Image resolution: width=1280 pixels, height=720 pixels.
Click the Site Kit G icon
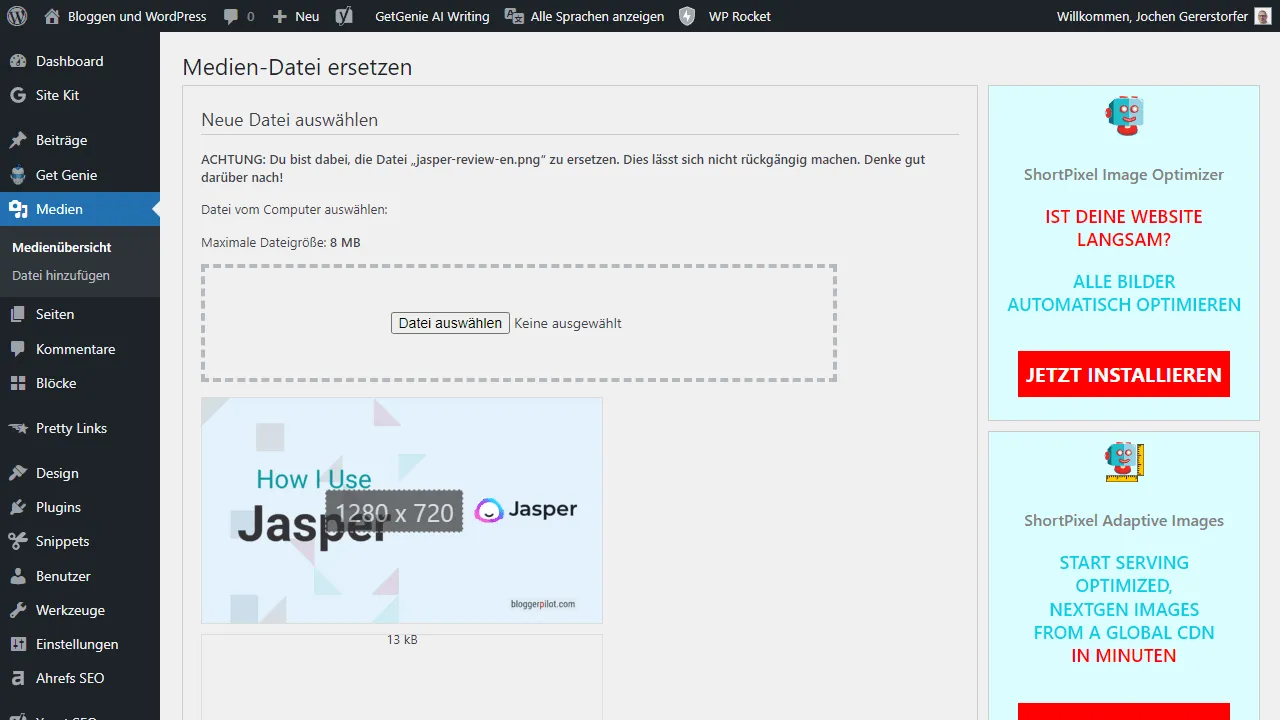[x=18, y=95]
